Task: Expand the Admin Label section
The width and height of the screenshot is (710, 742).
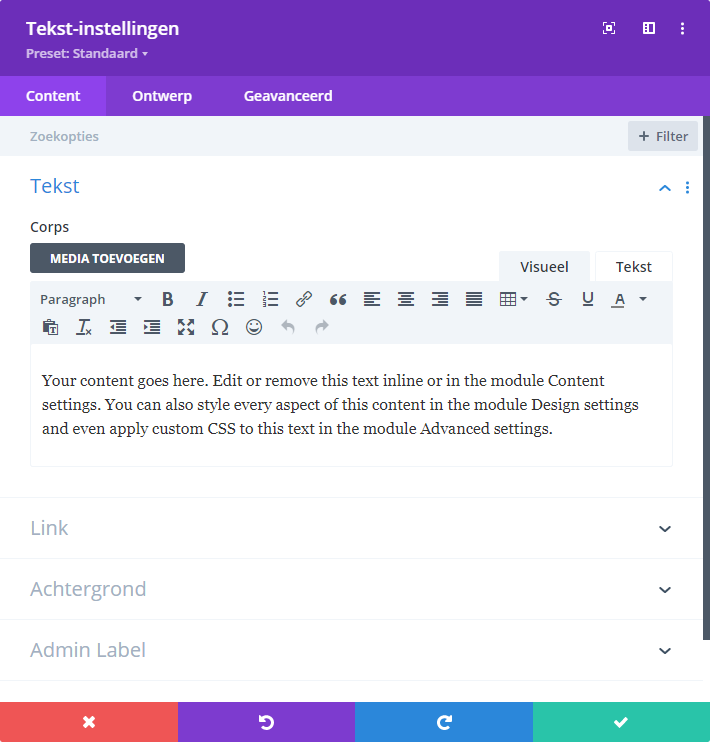Action: pos(351,650)
